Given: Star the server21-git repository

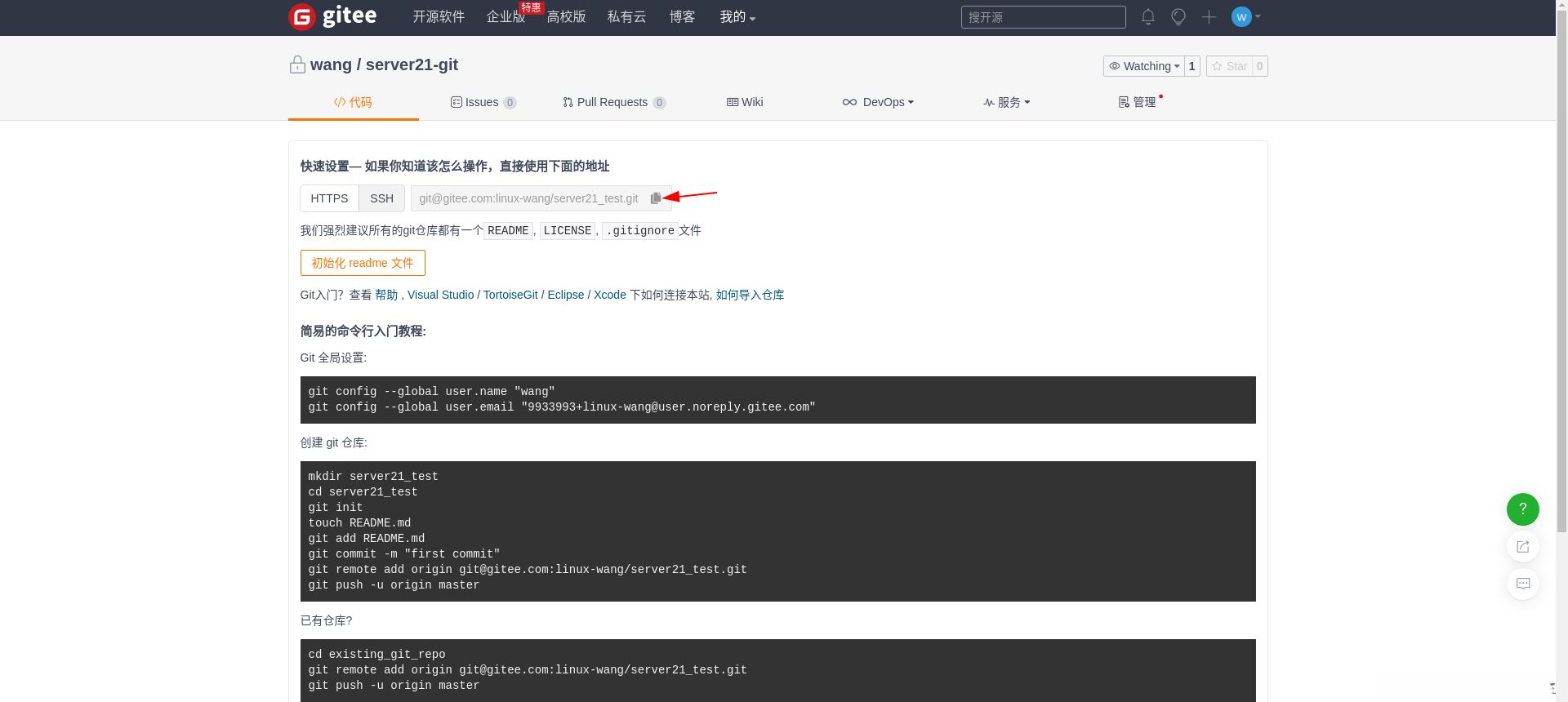Looking at the screenshot, I should click(1229, 66).
